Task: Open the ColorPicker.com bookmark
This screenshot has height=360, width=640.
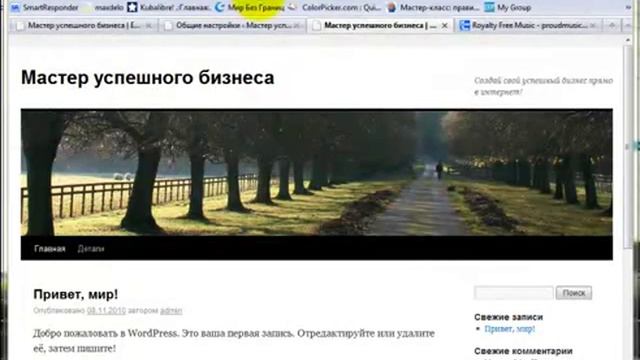Action: 336,7
